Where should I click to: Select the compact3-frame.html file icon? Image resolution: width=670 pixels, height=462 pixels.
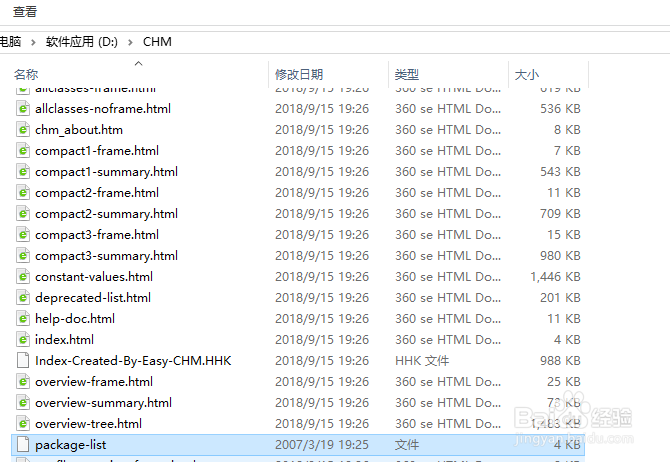coord(23,234)
